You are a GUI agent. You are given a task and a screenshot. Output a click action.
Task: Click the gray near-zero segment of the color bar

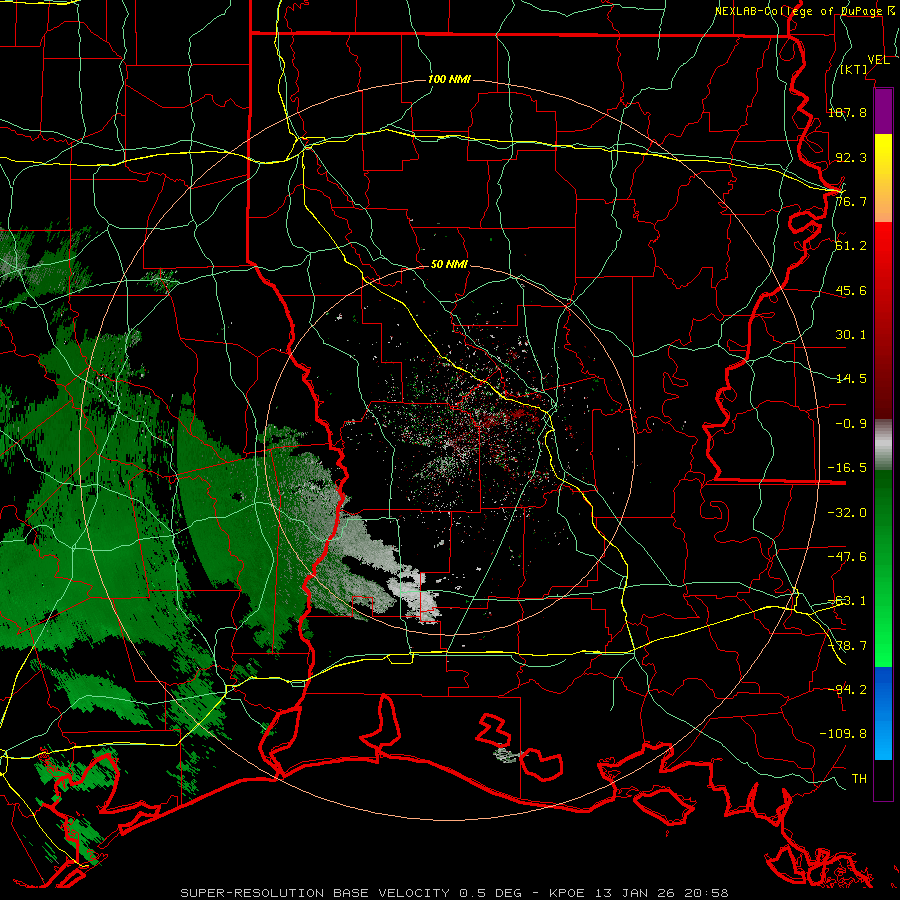click(883, 445)
